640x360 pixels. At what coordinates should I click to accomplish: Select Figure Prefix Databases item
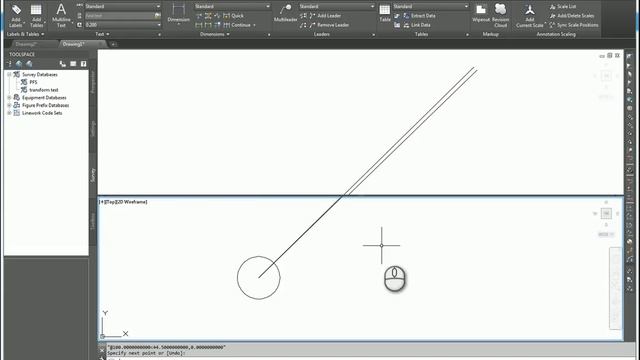pos(45,105)
